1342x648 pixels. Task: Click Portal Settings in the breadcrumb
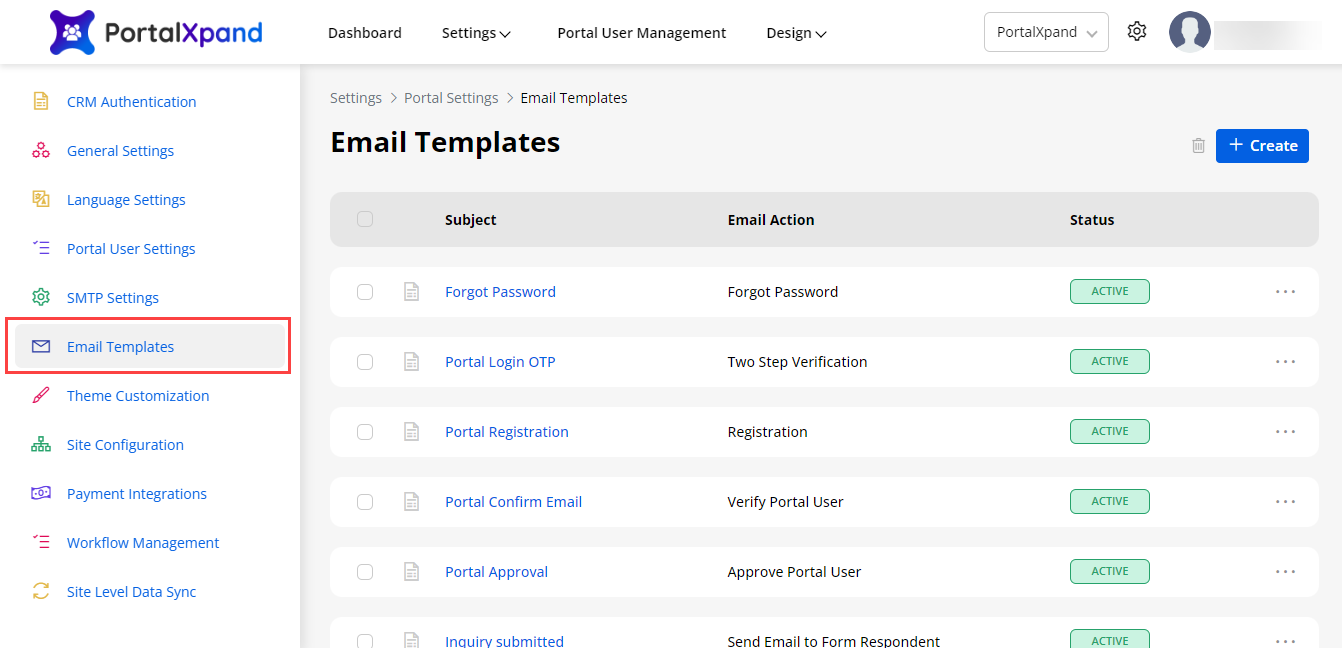(x=451, y=98)
